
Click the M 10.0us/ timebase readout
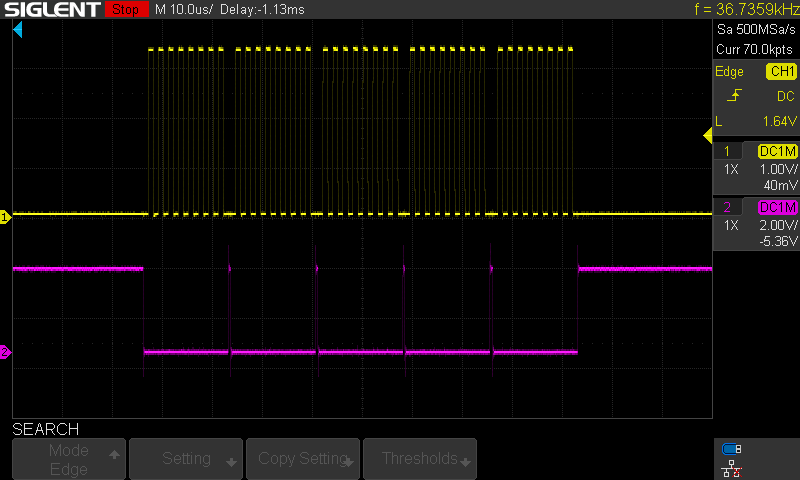pyautogui.click(x=184, y=9)
